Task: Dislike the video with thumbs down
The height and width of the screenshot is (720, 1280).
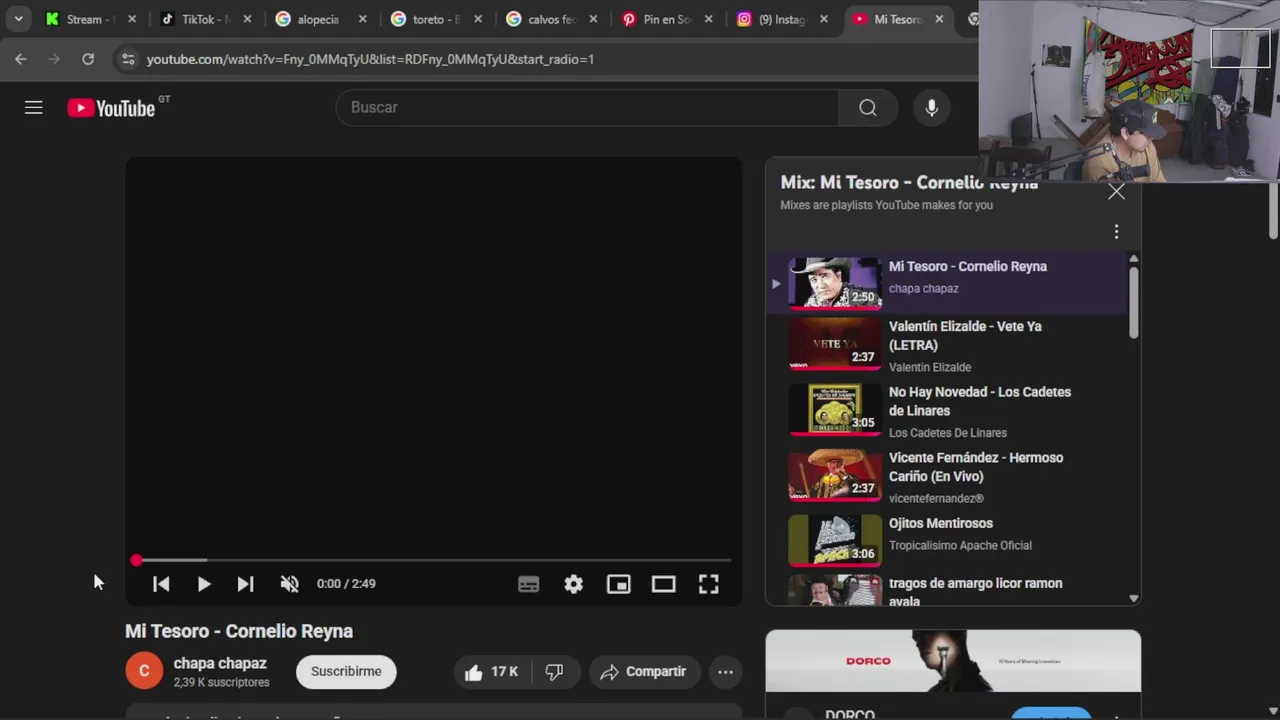Action: click(x=554, y=672)
